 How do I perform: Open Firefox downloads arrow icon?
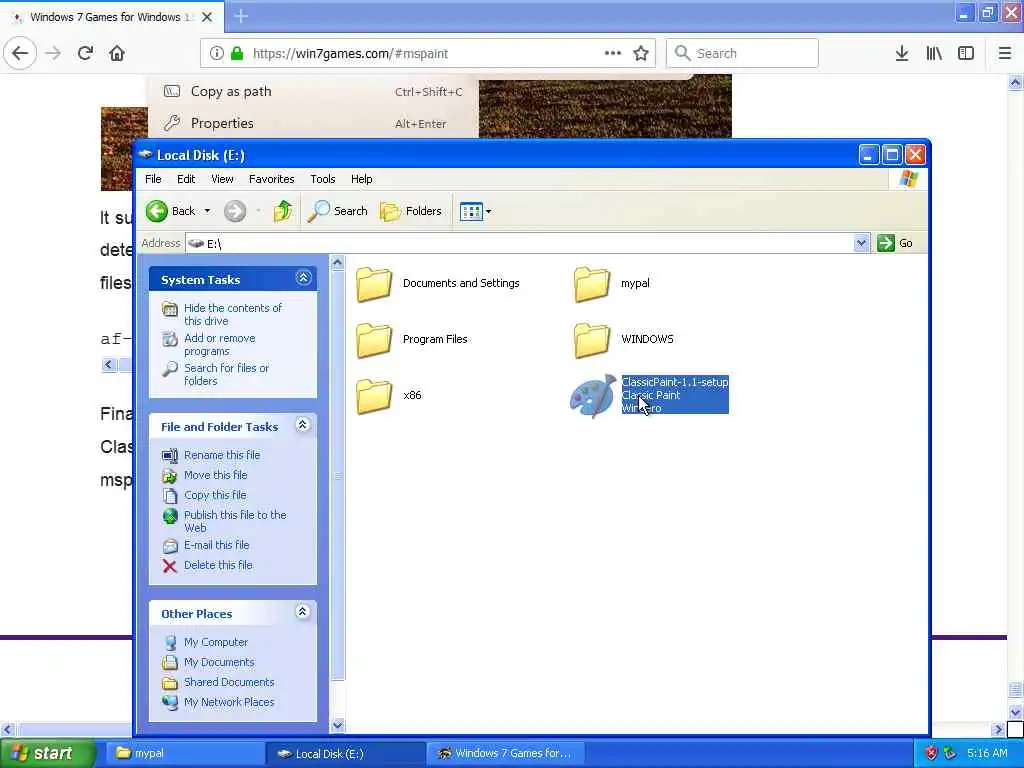click(902, 53)
